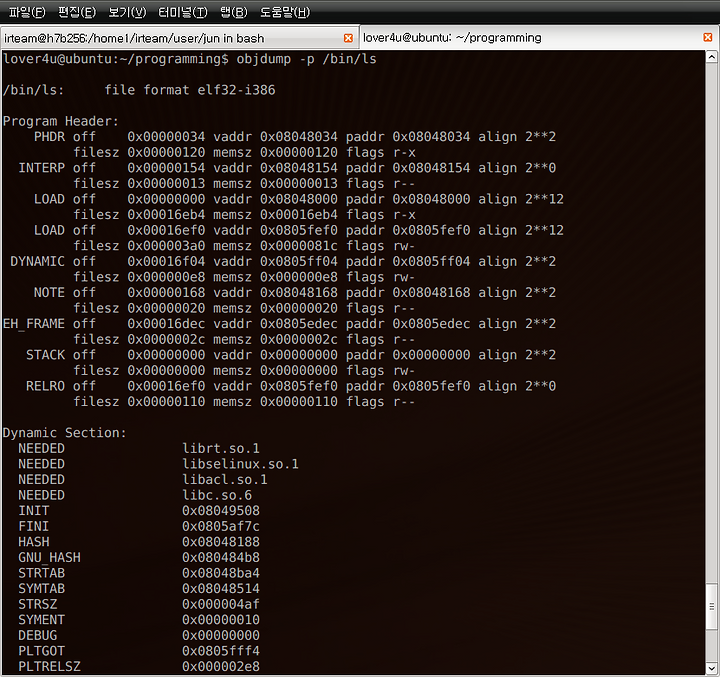
Task: Click the 'objdump -p /bin/ls' command text
Action: pos(306,59)
